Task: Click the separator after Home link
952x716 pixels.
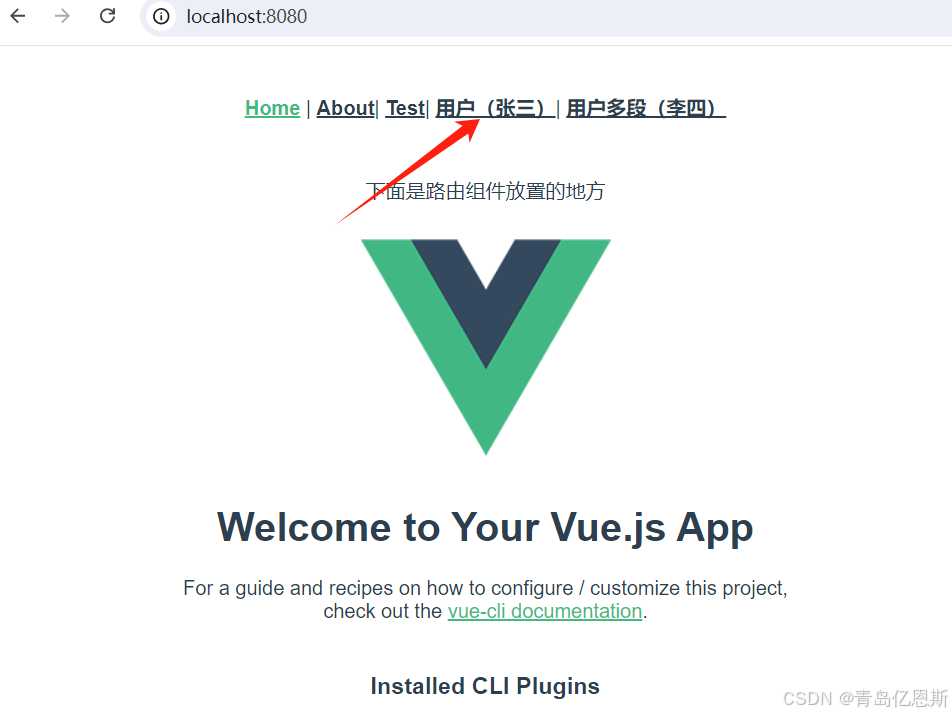Action: point(308,109)
